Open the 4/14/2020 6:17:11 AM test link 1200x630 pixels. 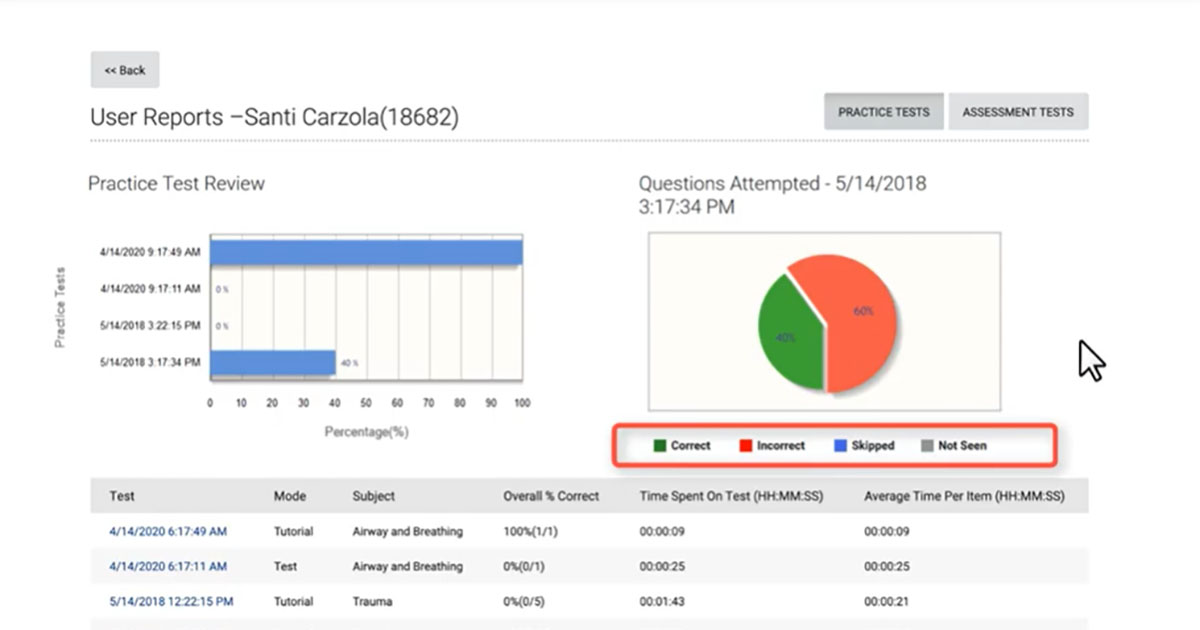168,566
